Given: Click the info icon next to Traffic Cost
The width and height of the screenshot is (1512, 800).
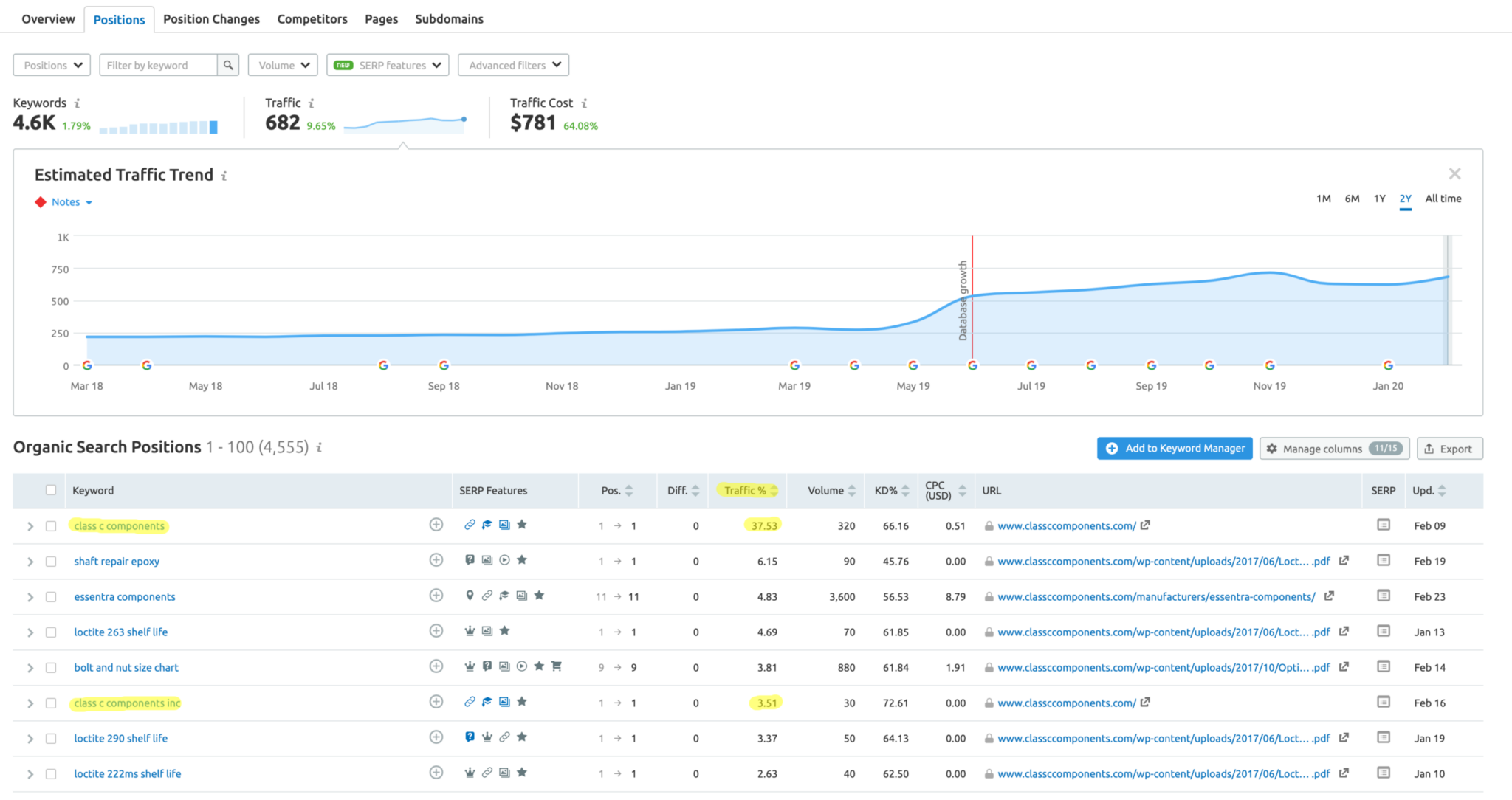Looking at the screenshot, I should click(x=584, y=103).
